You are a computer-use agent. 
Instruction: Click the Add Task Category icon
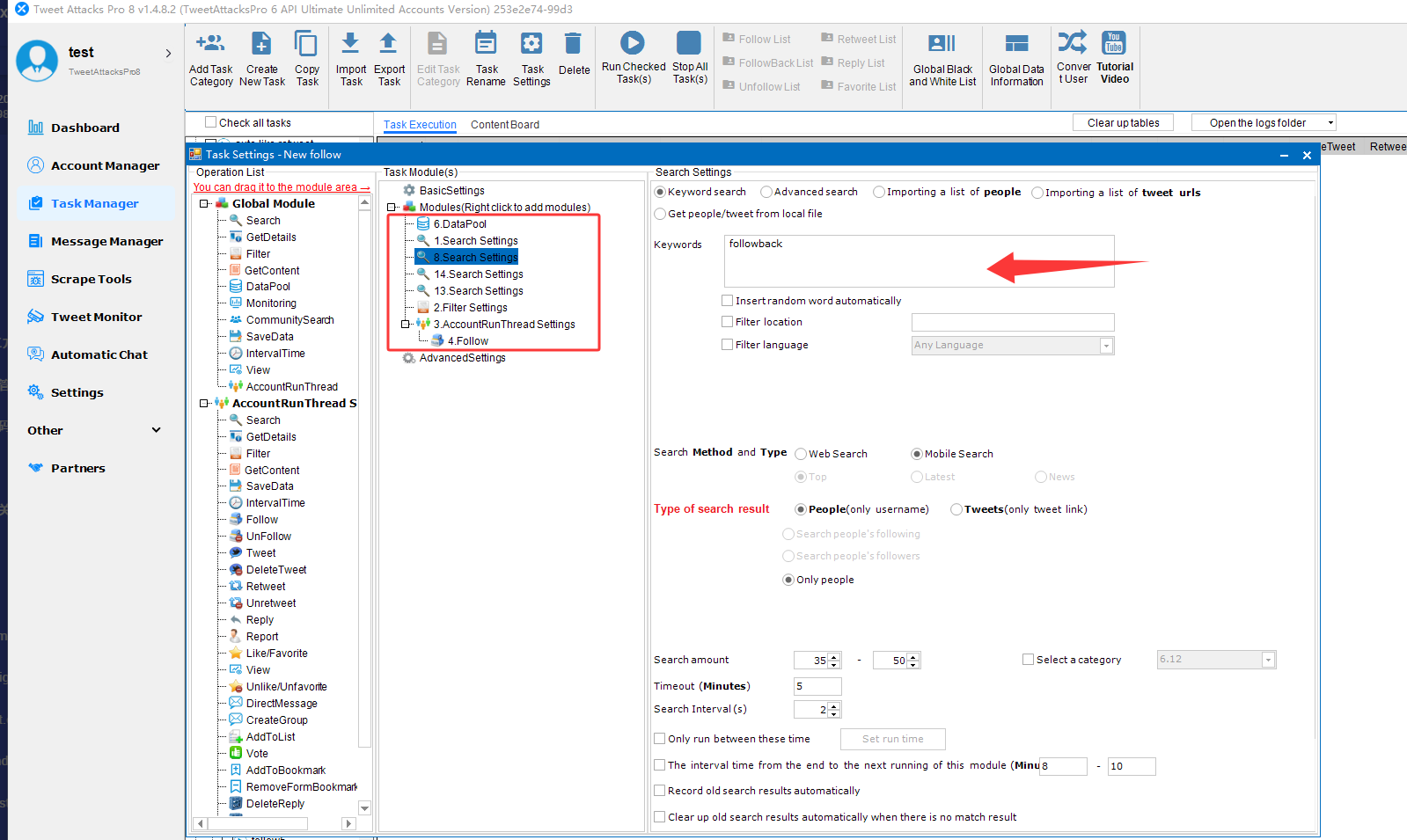tap(210, 43)
